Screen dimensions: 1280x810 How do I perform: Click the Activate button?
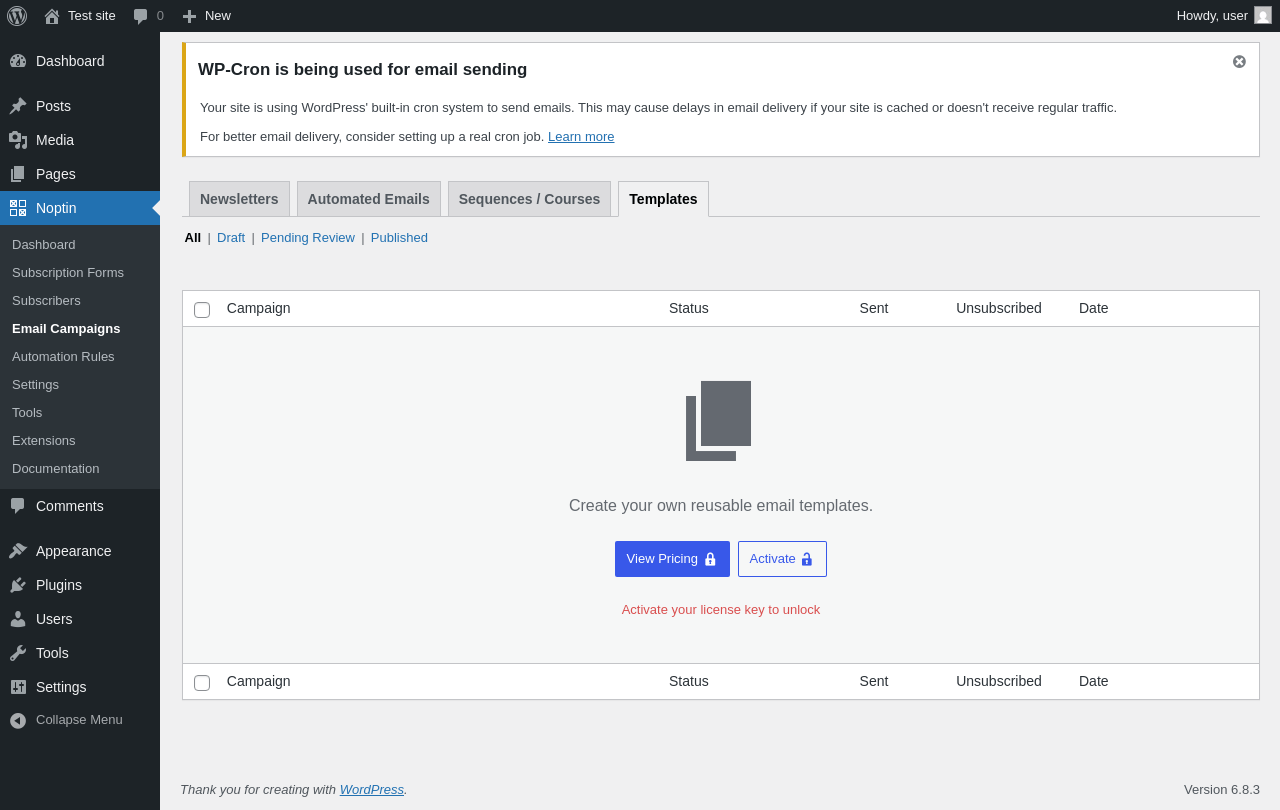click(782, 559)
